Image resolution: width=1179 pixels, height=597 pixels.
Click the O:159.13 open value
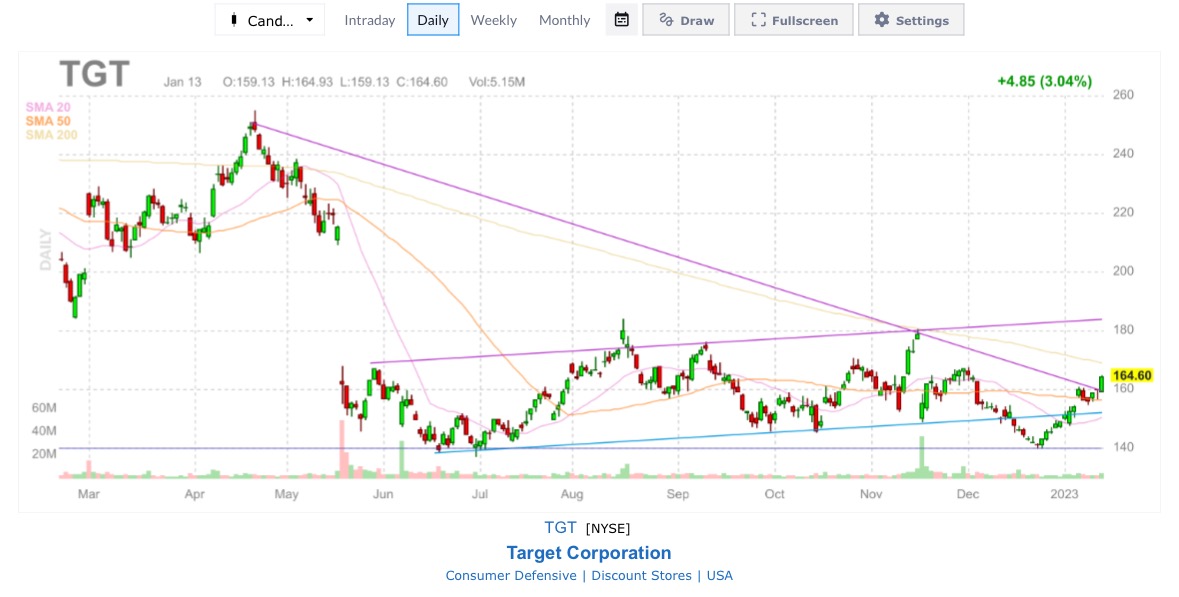pos(249,82)
